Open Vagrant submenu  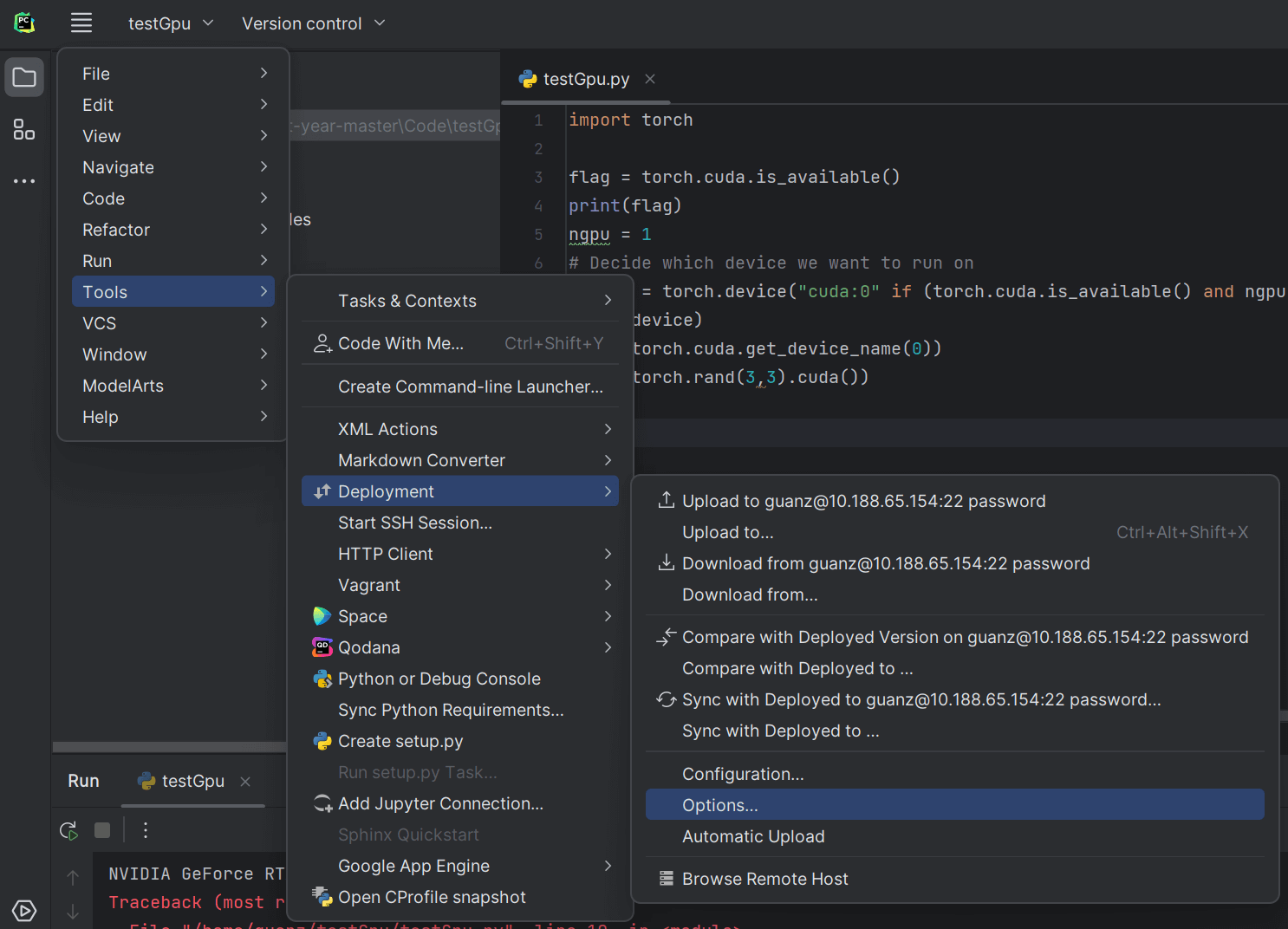pyautogui.click(x=460, y=585)
